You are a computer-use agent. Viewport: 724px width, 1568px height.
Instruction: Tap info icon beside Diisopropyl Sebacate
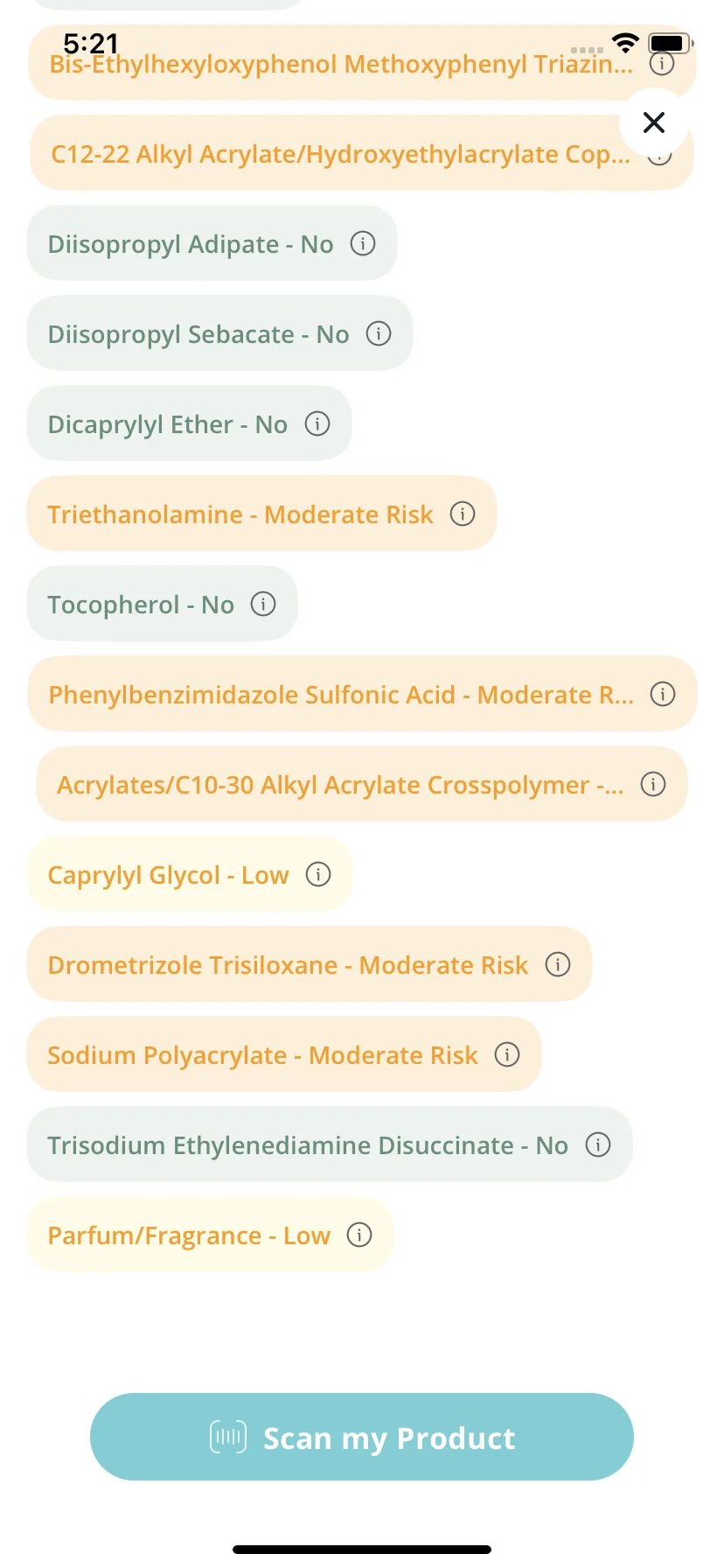click(379, 333)
